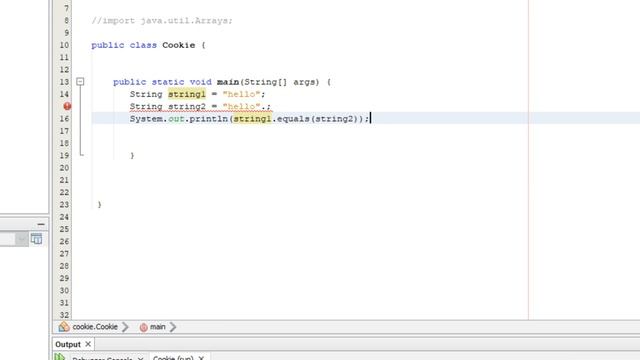Click the closing brace on line 23
640x360 pixels.
click(100, 204)
